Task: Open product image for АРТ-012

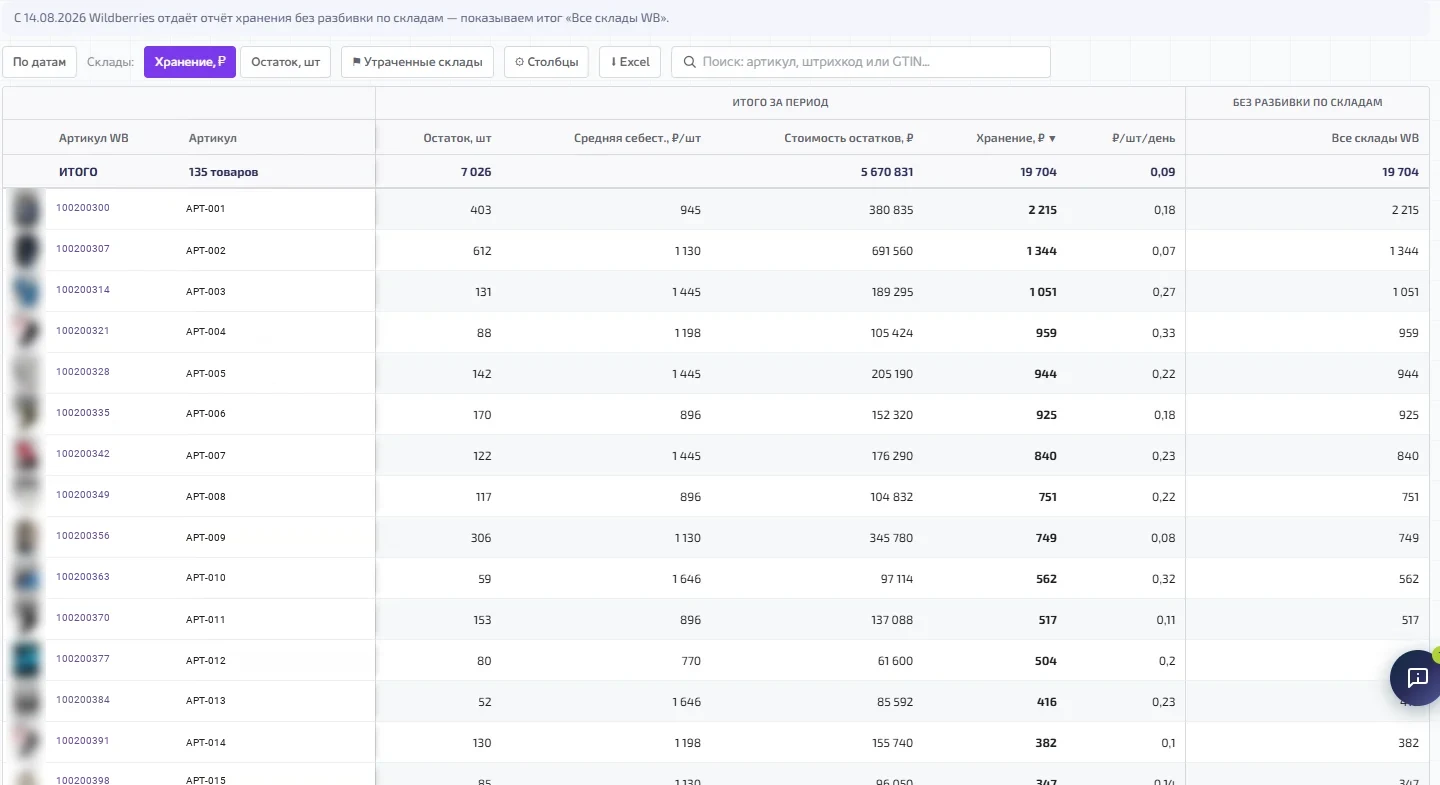Action: (x=26, y=661)
